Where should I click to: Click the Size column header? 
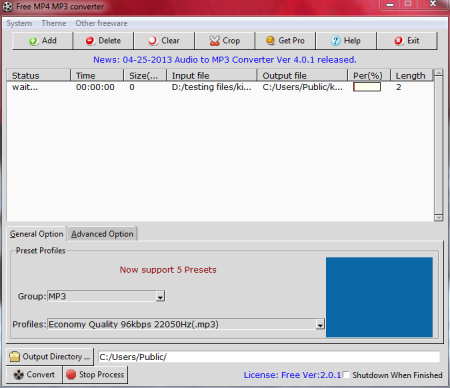[x=145, y=76]
